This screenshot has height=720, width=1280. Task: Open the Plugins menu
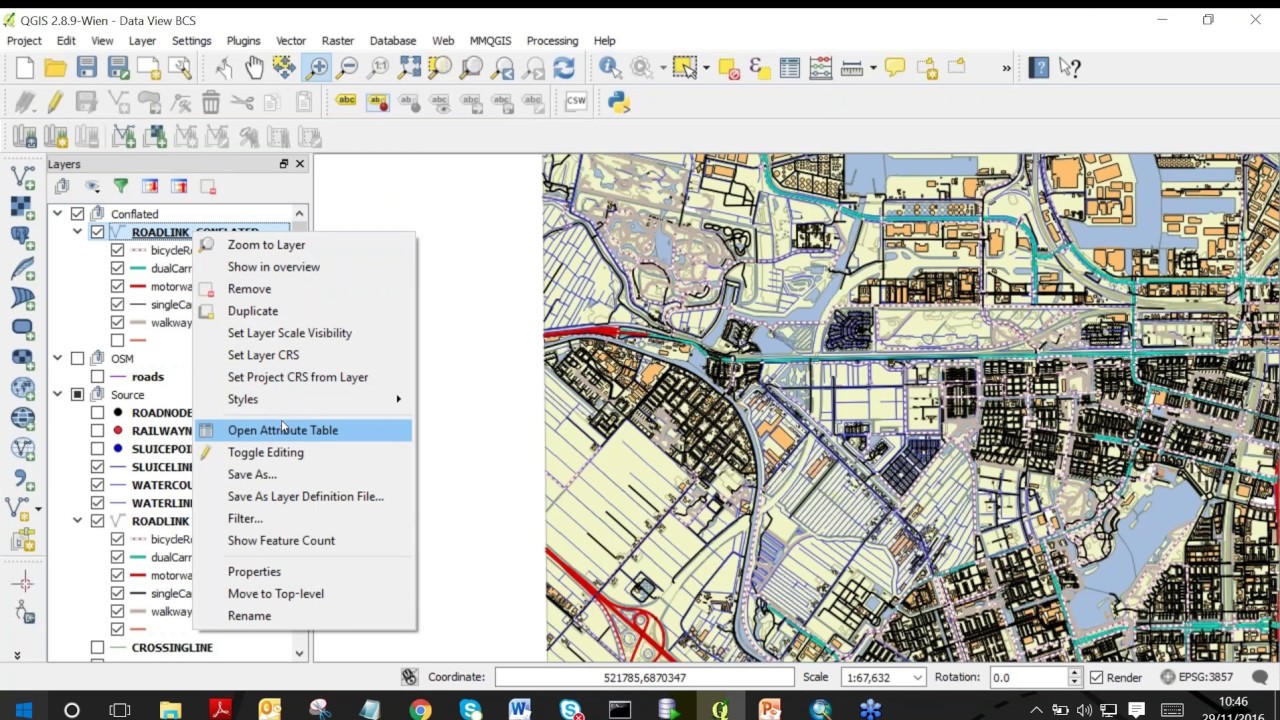(243, 41)
